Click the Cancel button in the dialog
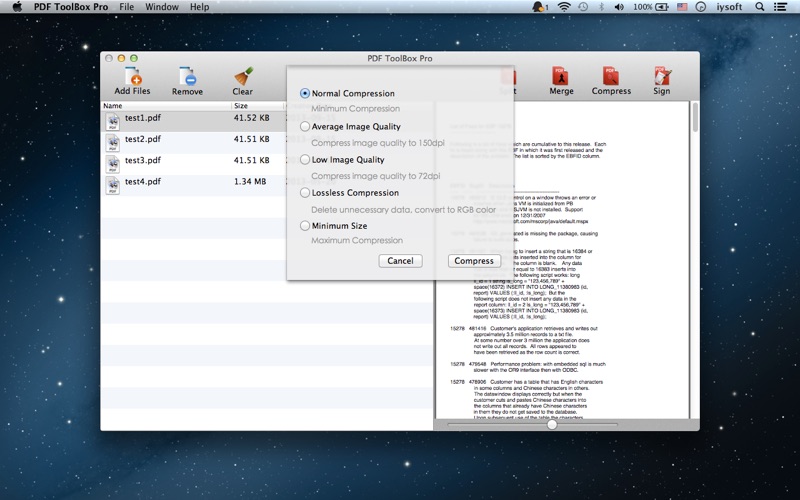800x500 pixels. point(400,261)
